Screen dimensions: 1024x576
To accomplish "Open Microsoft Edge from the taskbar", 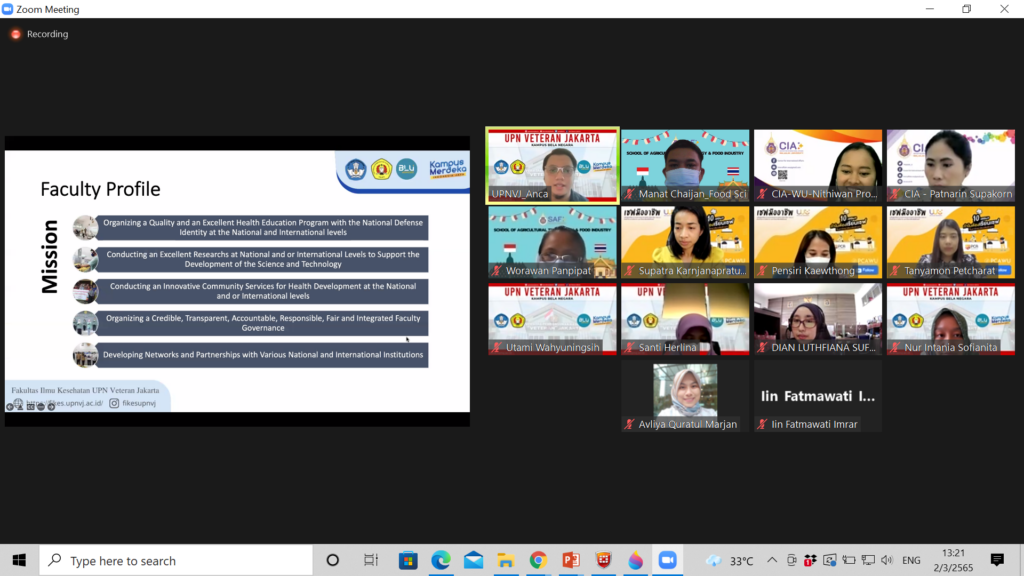I will tap(441, 560).
